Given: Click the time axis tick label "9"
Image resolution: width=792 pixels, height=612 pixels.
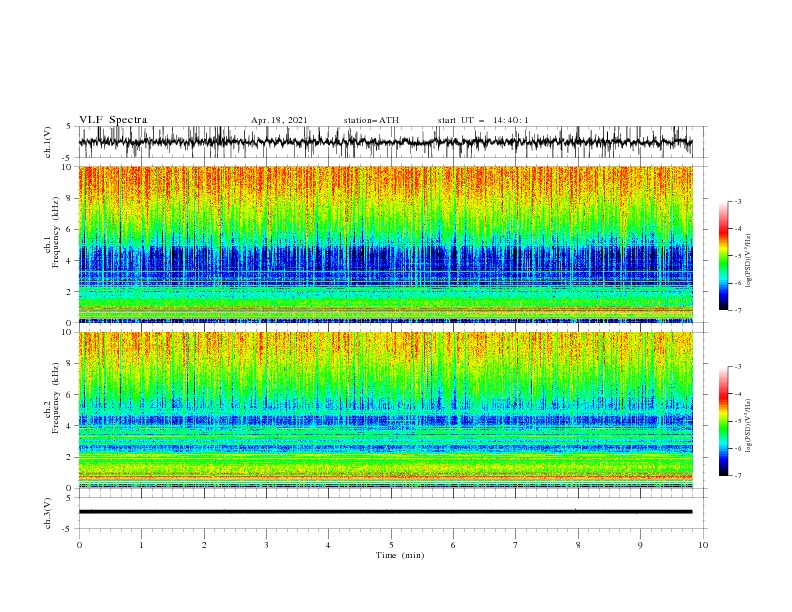Looking at the screenshot, I should [x=640, y=545].
